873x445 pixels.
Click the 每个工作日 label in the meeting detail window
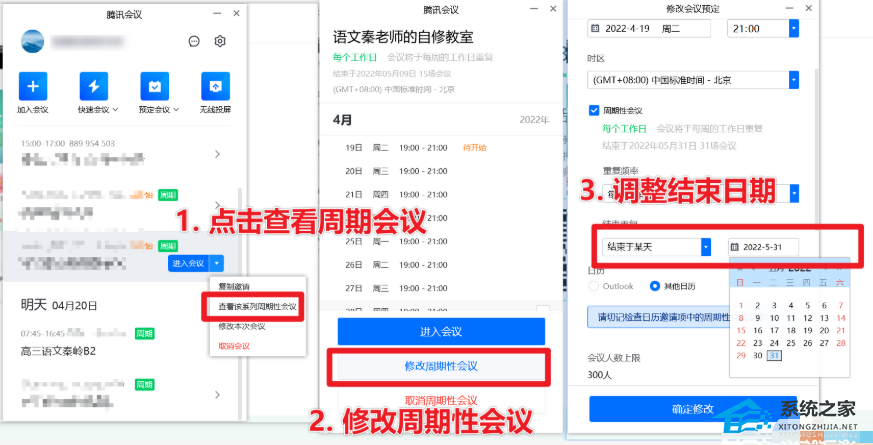click(355, 57)
